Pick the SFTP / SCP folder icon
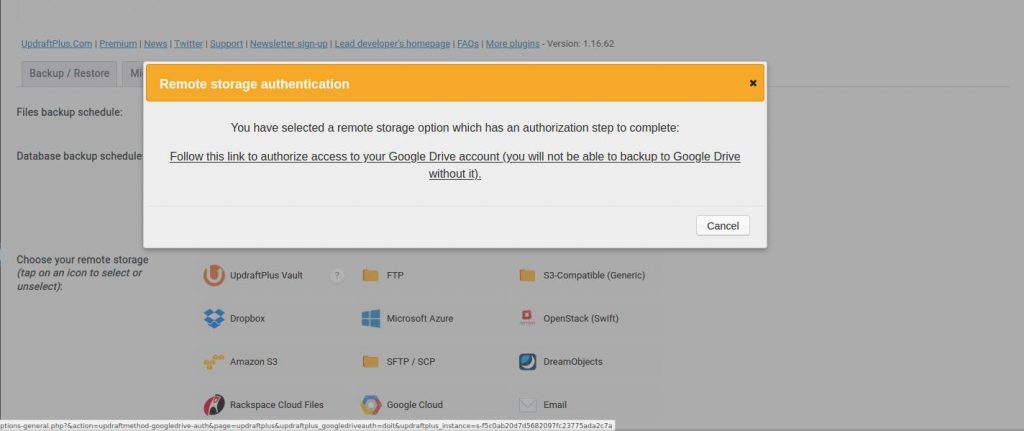 point(370,362)
